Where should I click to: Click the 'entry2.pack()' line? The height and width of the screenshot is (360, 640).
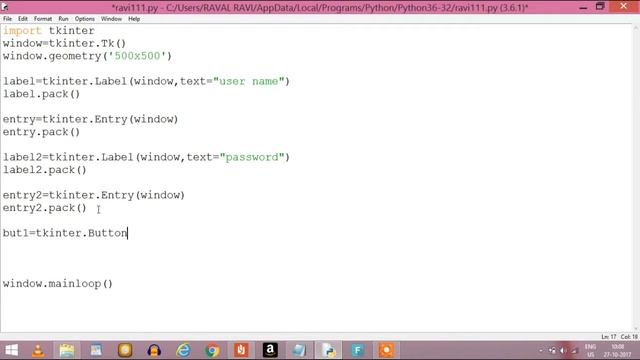(x=44, y=208)
